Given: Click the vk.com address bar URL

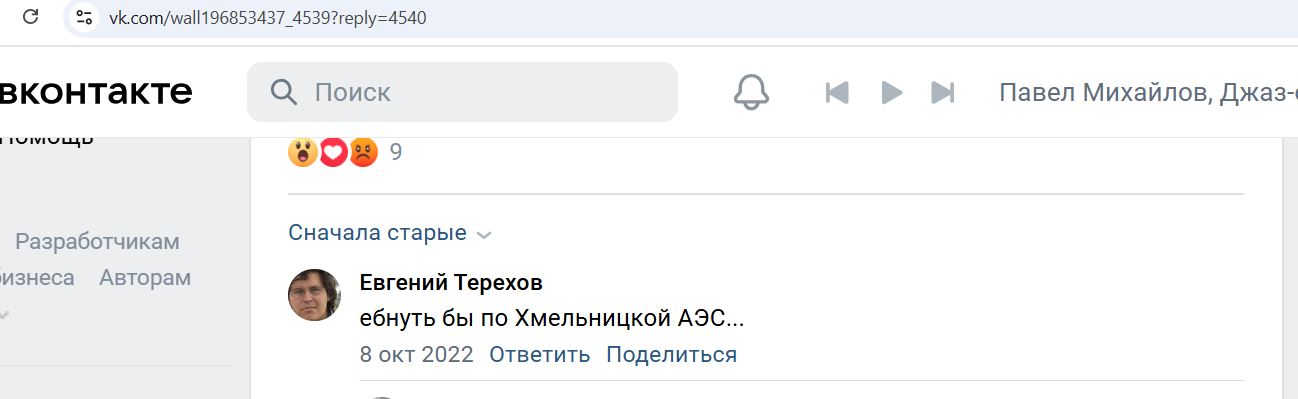Looking at the screenshot, I should (268, 18).
